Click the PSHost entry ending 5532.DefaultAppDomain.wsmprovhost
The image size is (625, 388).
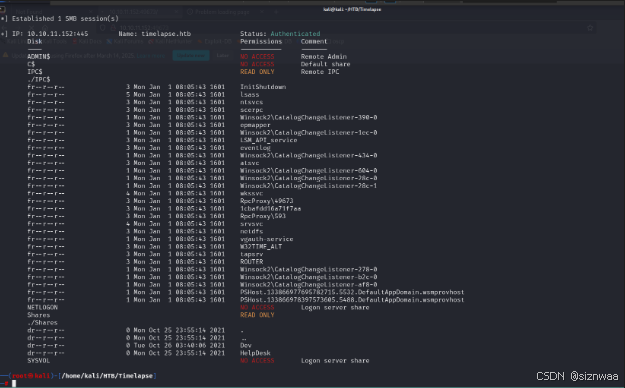coord(352,292)
